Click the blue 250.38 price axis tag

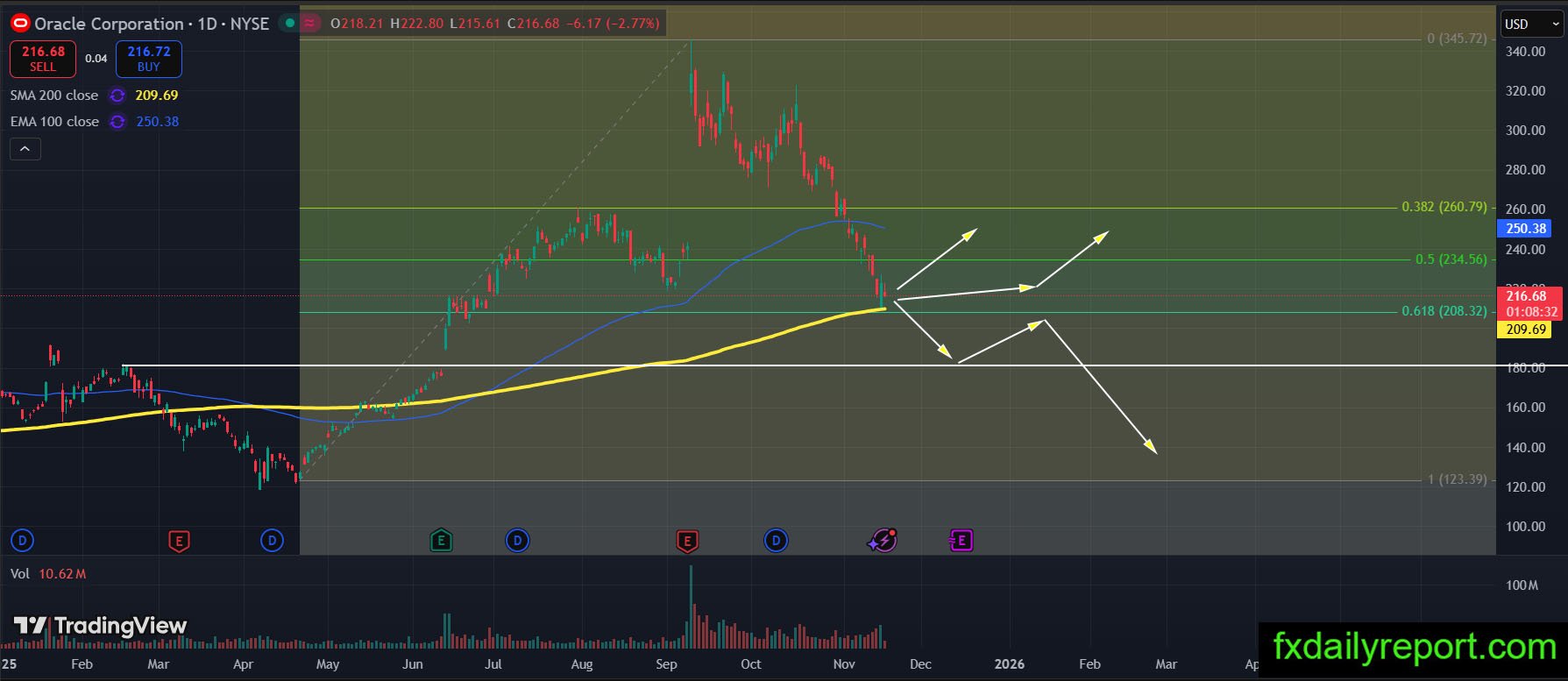click(x=1526, y=229)
